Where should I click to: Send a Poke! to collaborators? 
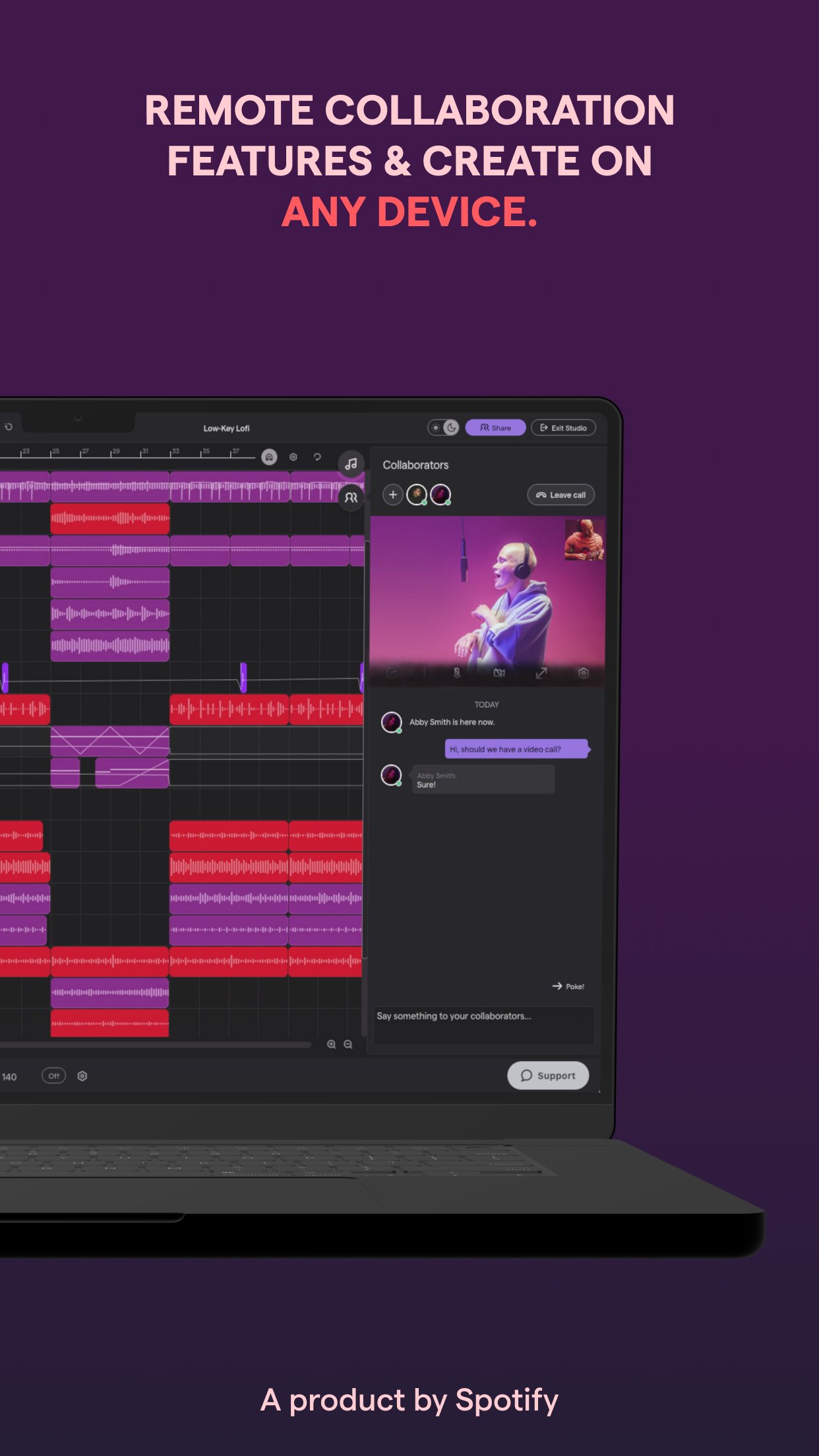click(568, 986)
